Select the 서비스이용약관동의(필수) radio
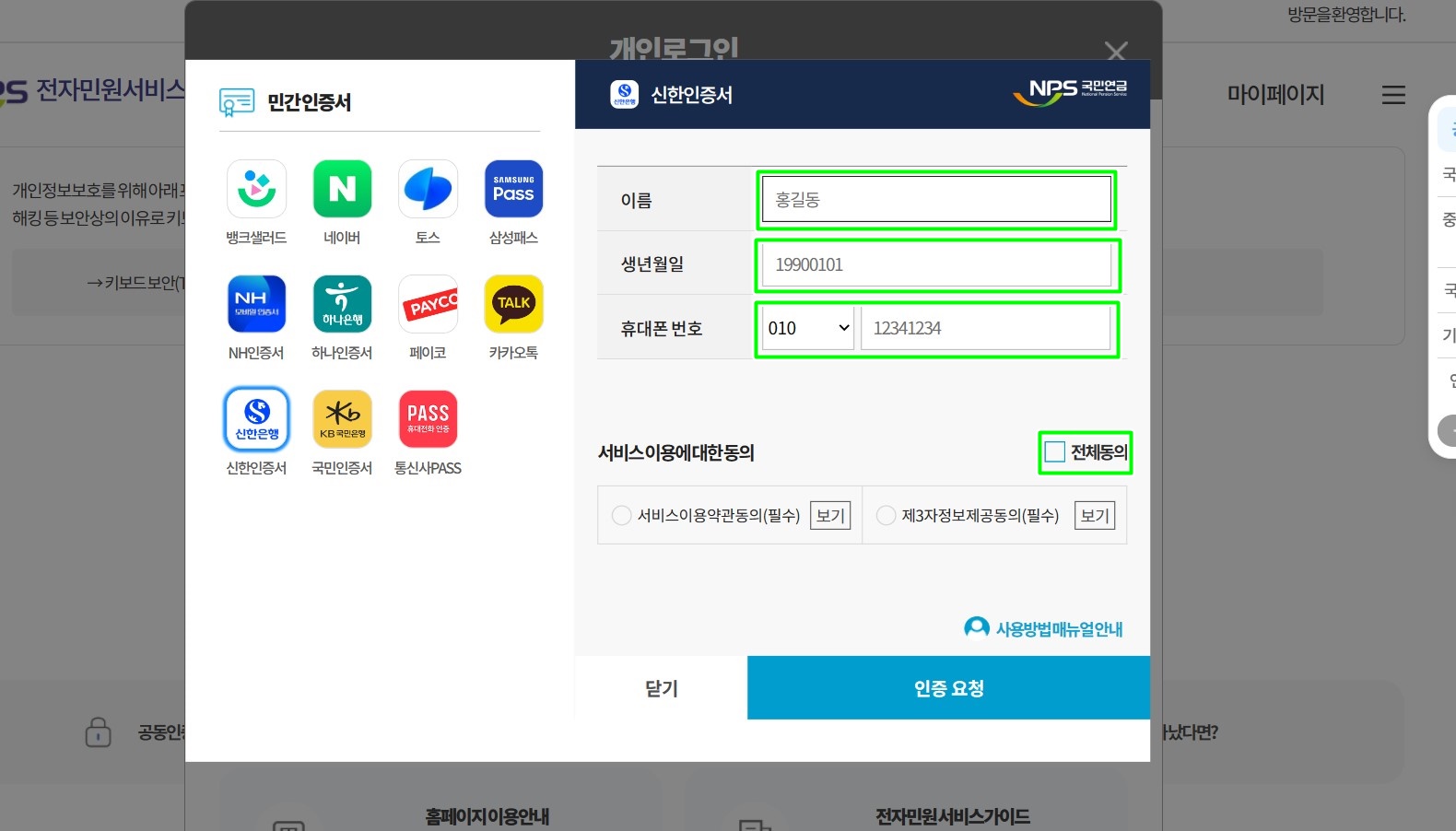This screenshot has width=1456, height=831. click(x=622, y=515)
